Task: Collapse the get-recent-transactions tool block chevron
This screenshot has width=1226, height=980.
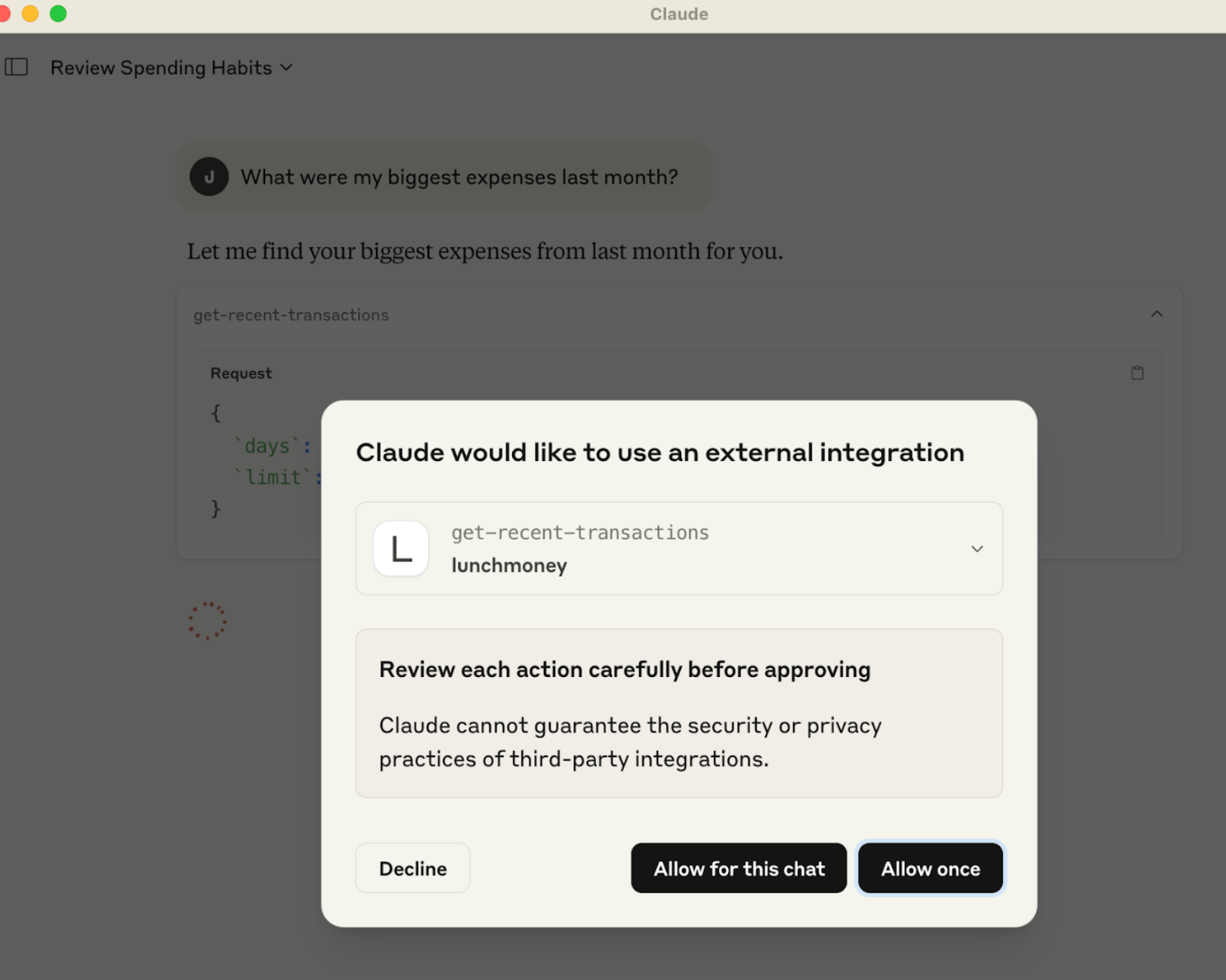Action: pyautogui.click(x=1157, y=314)
